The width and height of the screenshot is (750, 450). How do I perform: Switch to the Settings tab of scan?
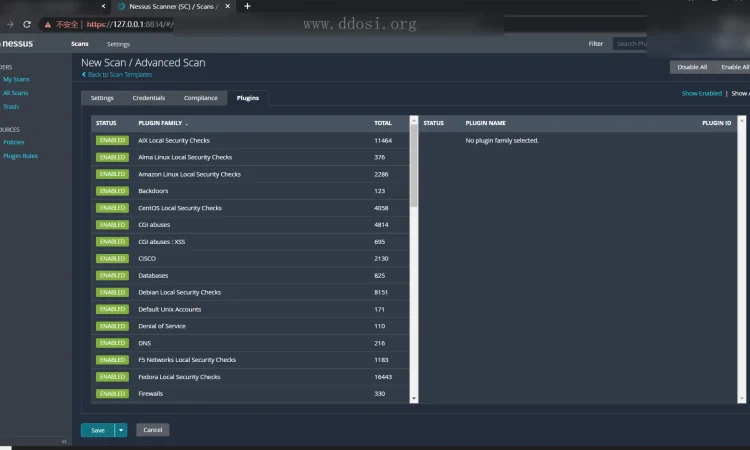pyautogui.click(x=102, y=98)
